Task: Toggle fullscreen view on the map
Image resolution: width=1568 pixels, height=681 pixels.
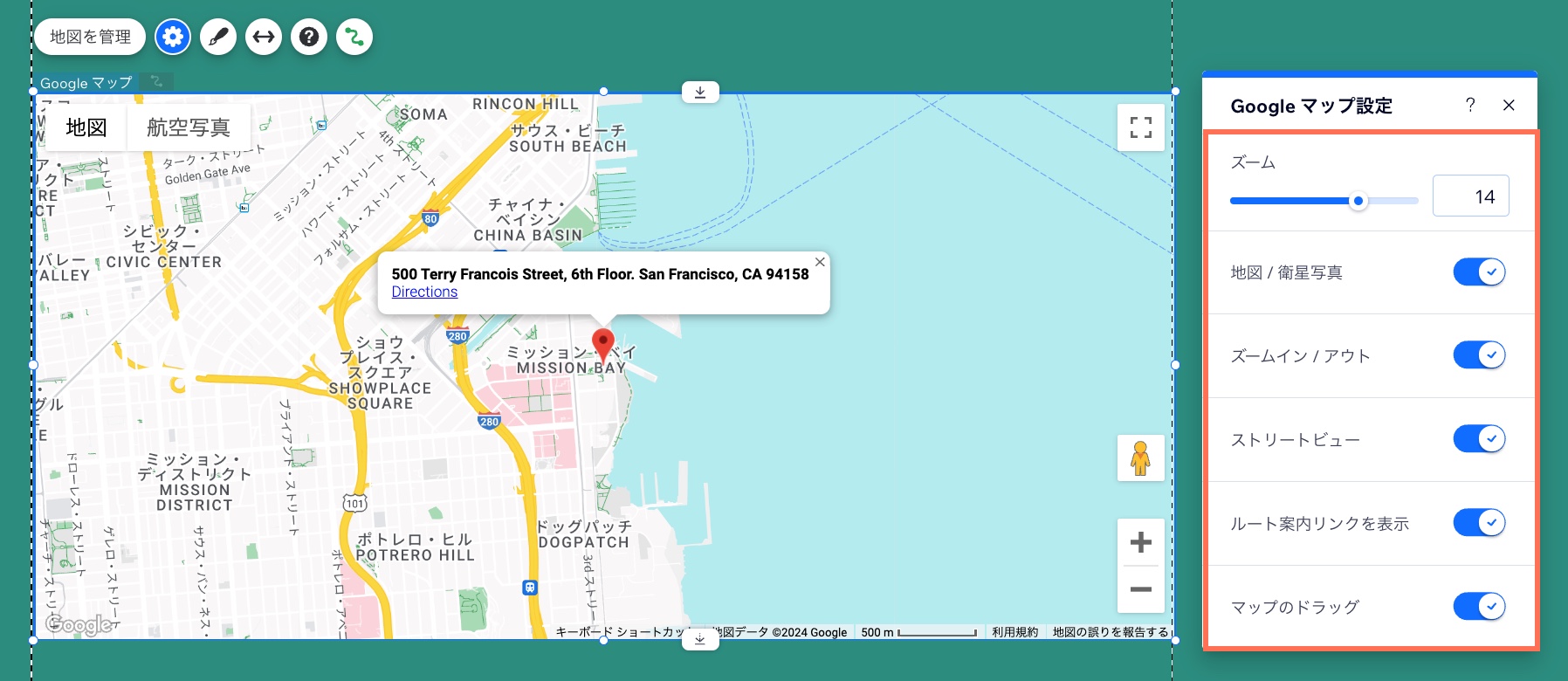Action: pyautogui.click(x=1140, y=127)
